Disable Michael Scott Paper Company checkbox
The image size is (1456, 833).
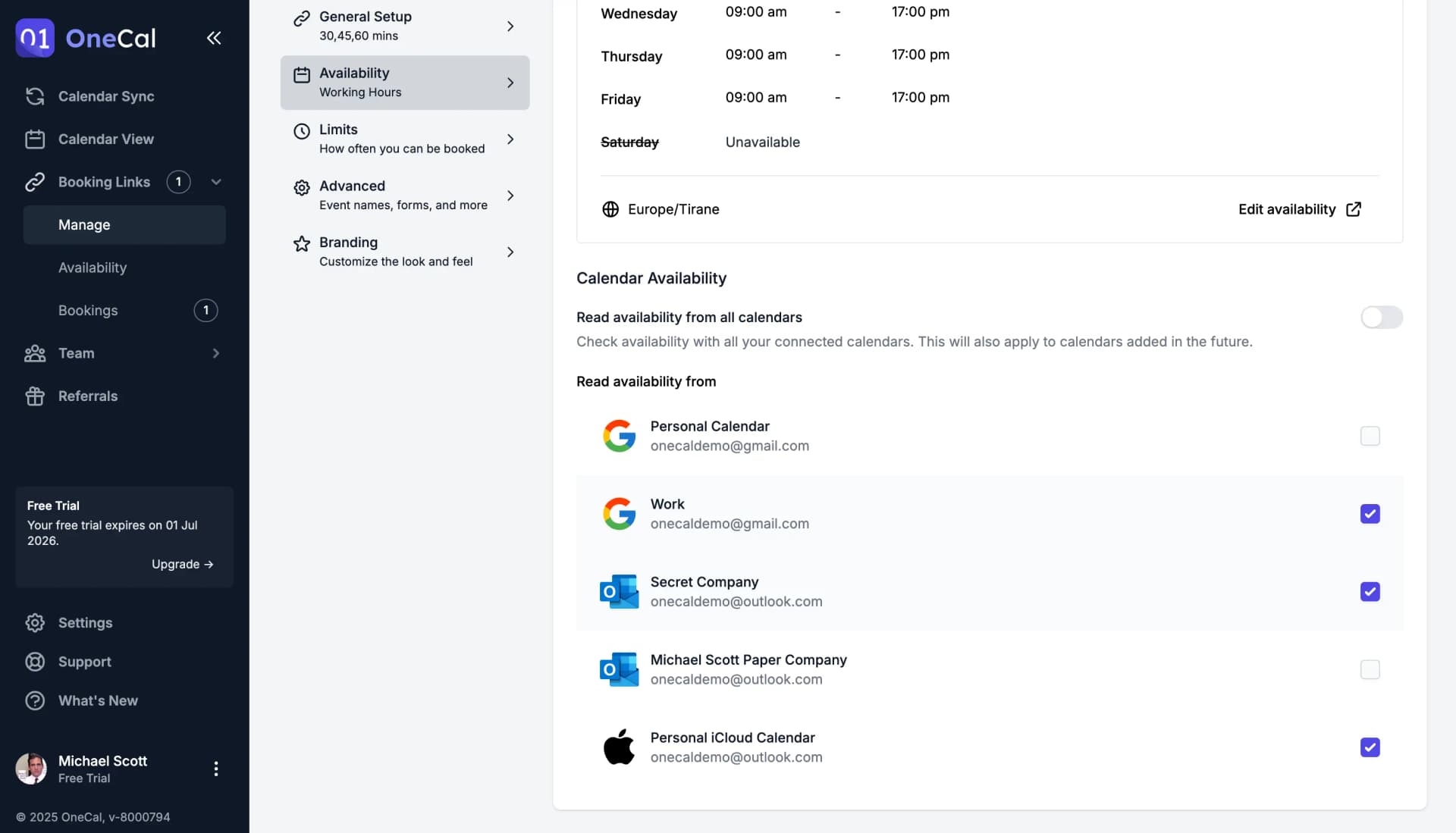(x=1370, y=669)
